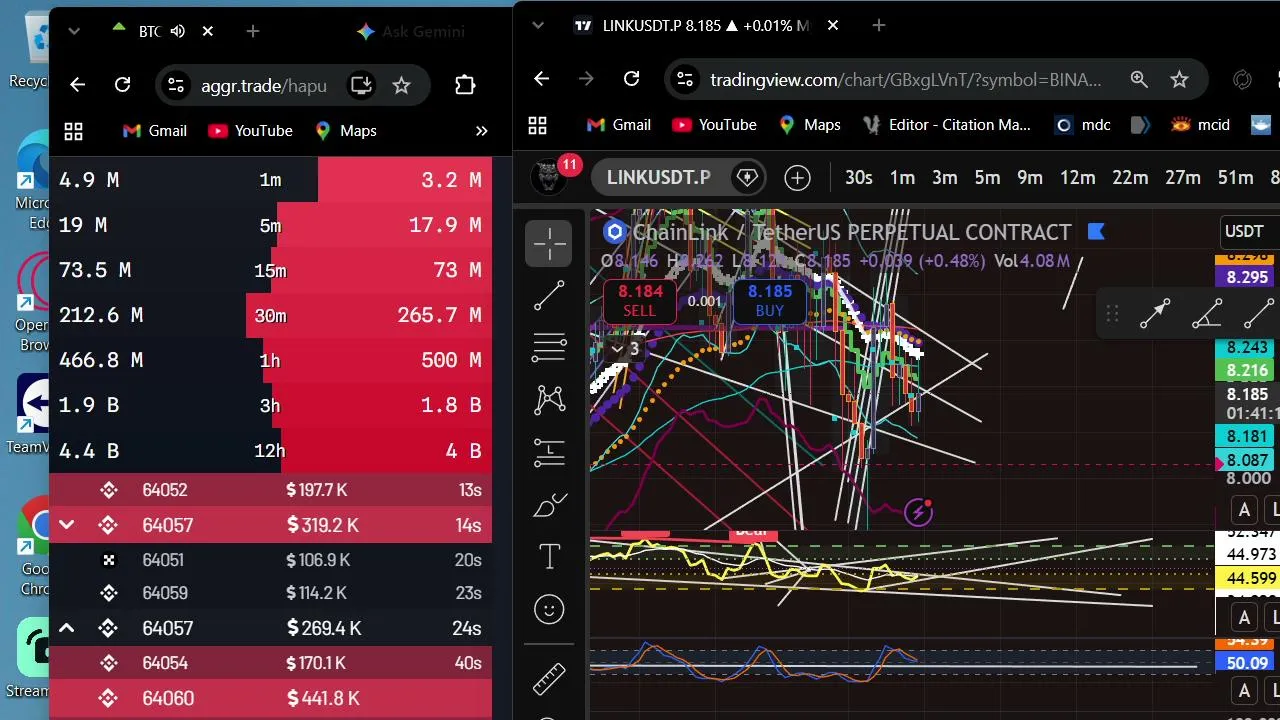Screen dimensions: 1280x720
Task: Click the 0.001 spread quantity box
Action: pyautogui.click(x=705, y=301)
